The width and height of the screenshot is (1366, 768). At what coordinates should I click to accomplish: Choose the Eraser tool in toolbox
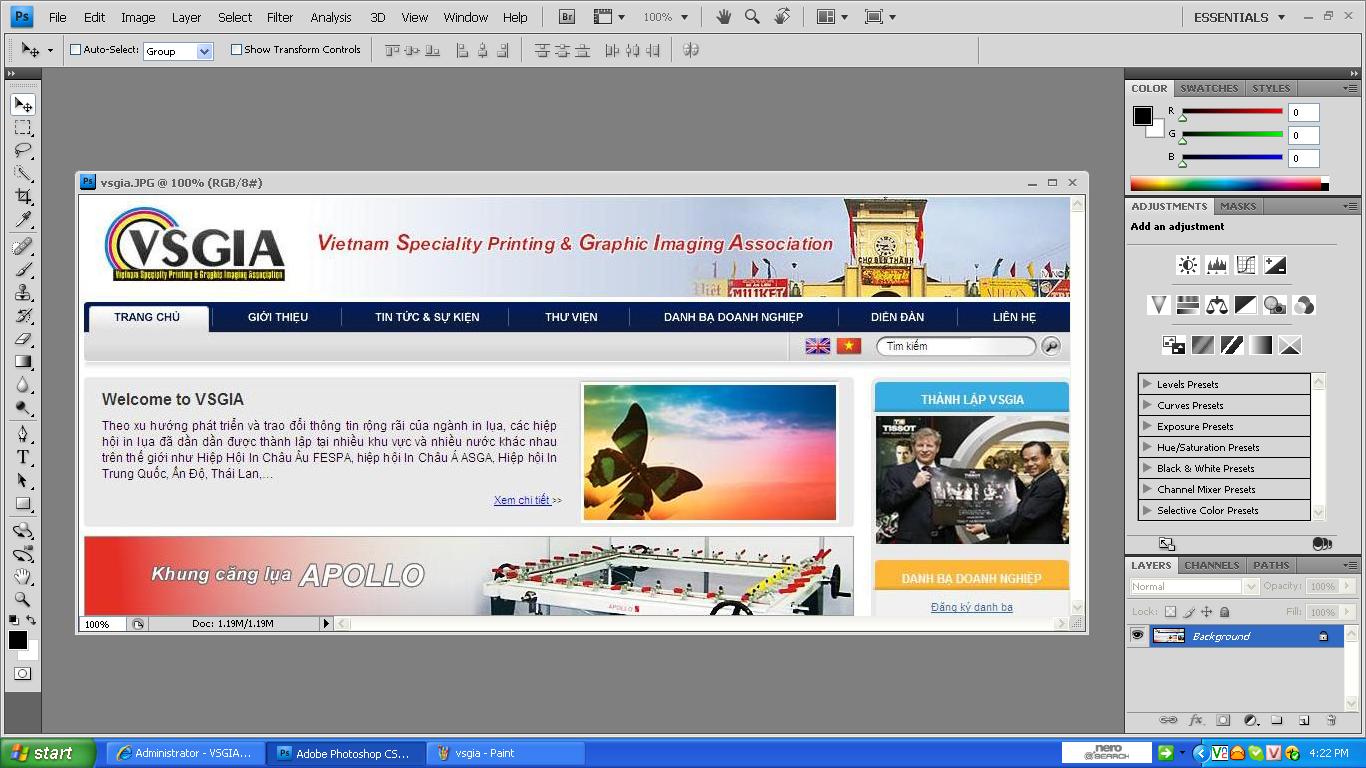click(x=23, y=339)
